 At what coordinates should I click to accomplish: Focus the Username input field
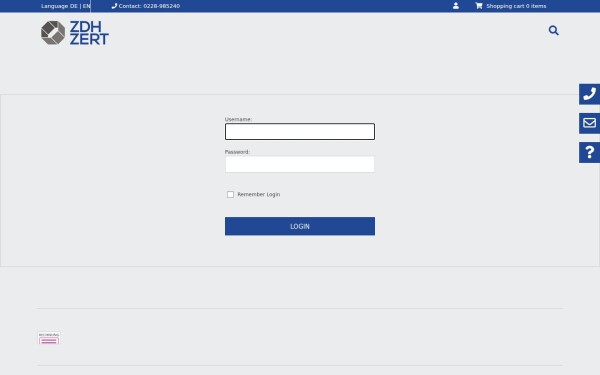(300, 132)
